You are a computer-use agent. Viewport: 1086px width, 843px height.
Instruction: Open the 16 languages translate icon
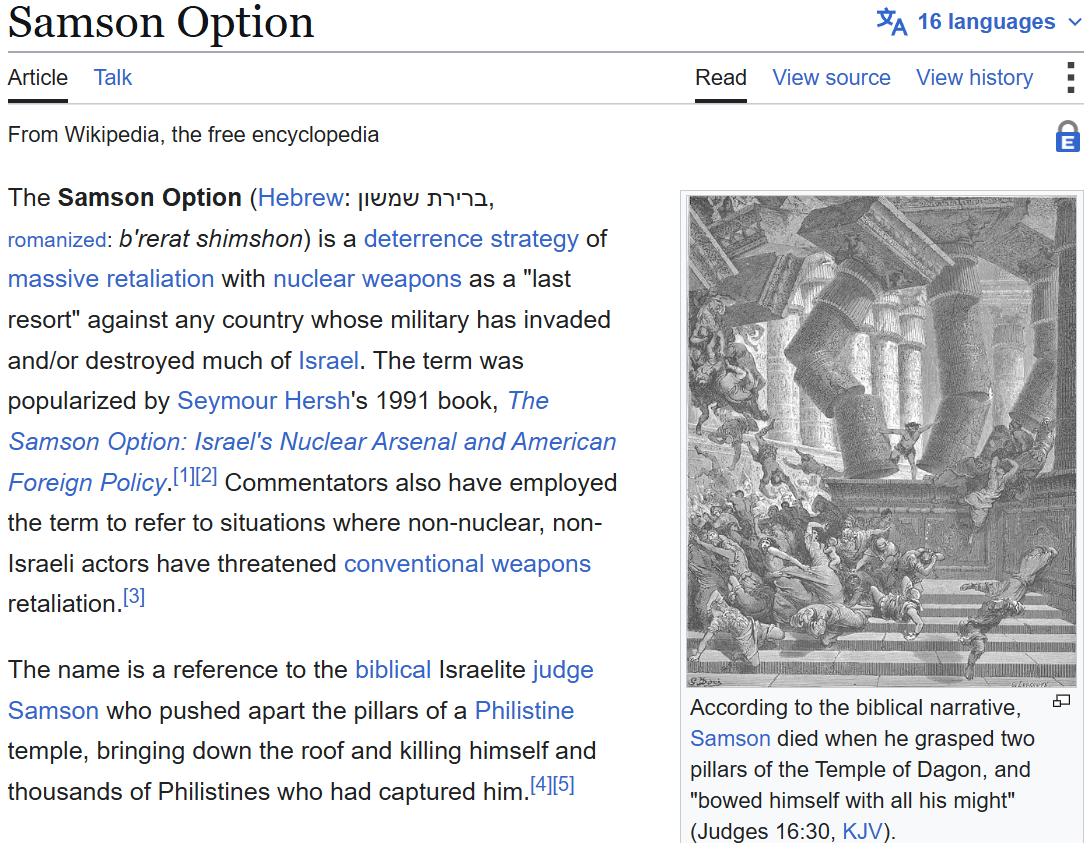891,21
